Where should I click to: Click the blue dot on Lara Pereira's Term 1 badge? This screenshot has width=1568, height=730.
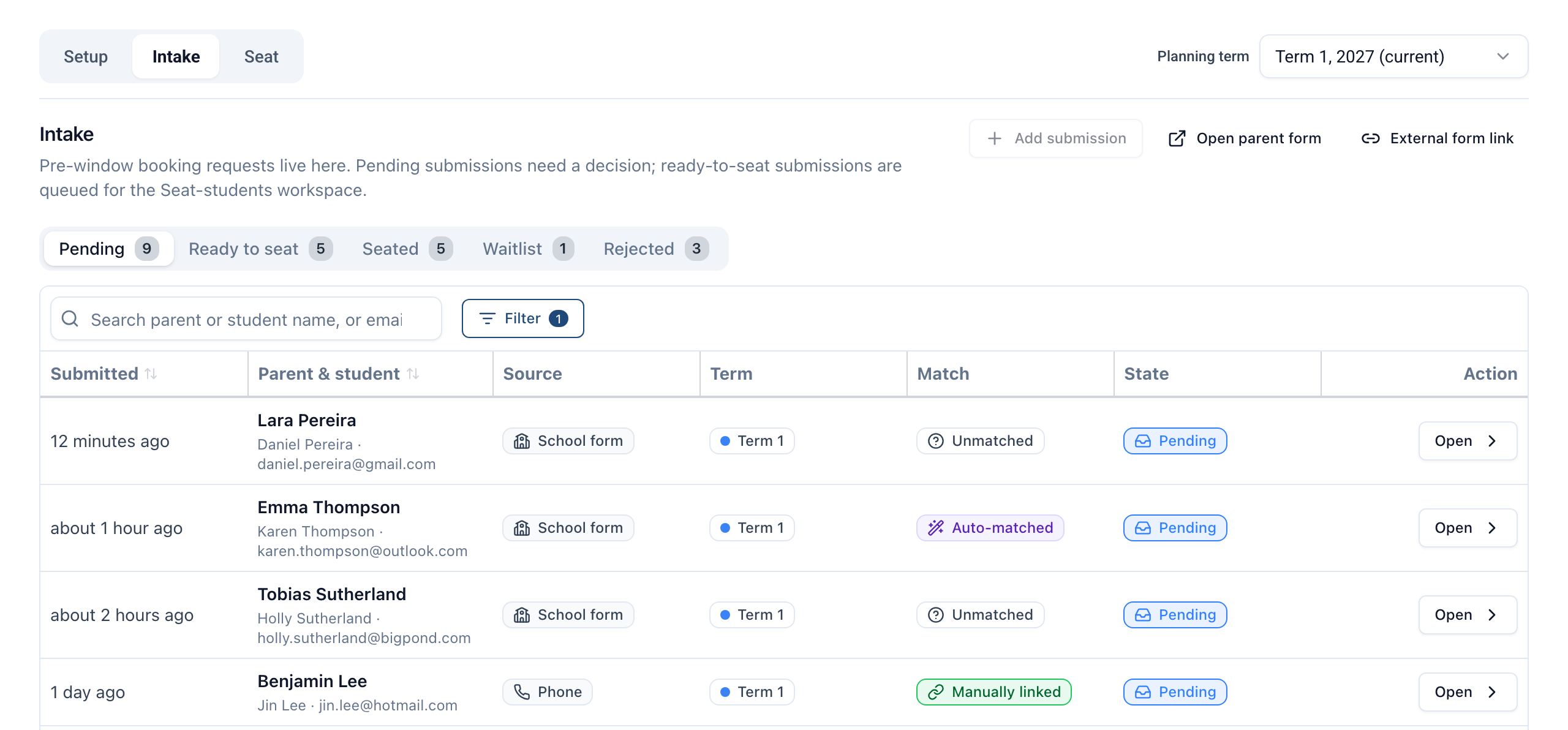[x=725, y=441]
